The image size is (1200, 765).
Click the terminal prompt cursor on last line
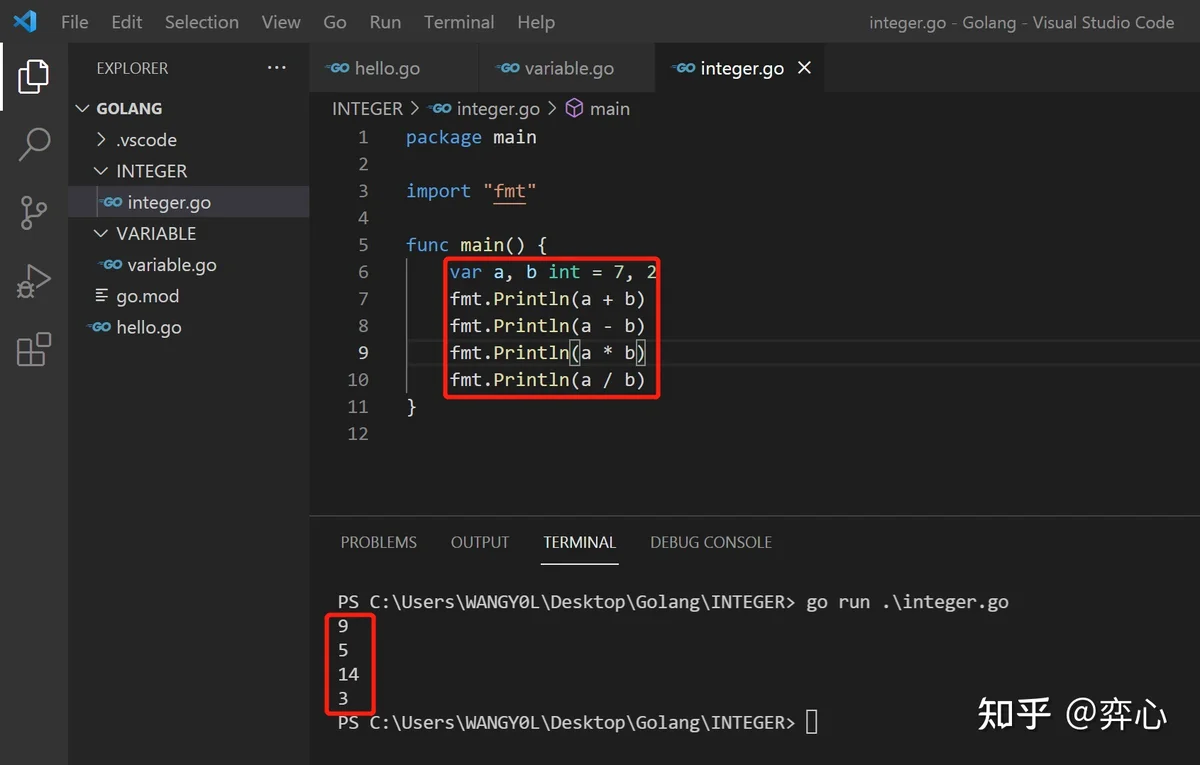[x=811, y=722]
